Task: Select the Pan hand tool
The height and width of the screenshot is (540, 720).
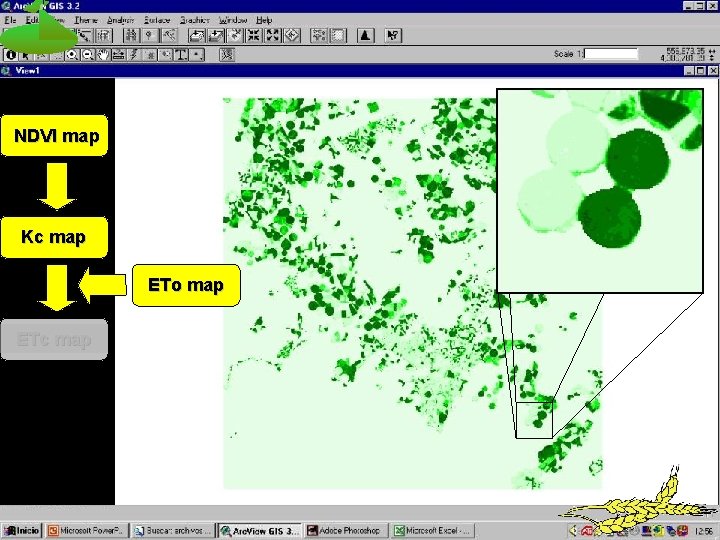Action: (103, 55)
